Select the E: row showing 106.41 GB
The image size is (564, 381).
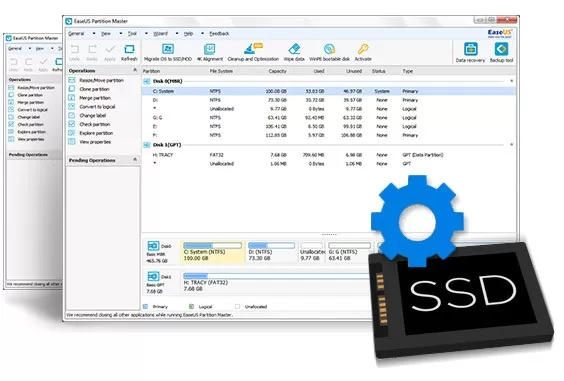pos(328,127)
